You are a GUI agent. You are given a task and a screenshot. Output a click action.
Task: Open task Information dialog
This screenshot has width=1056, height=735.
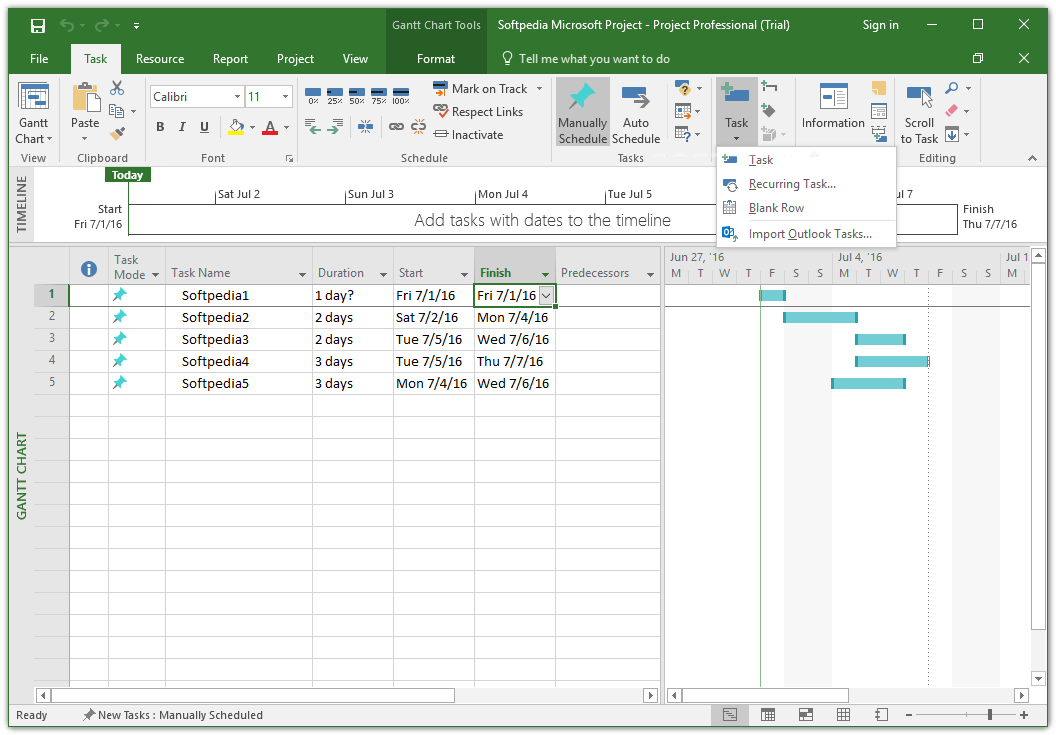(x=833, y=107)
